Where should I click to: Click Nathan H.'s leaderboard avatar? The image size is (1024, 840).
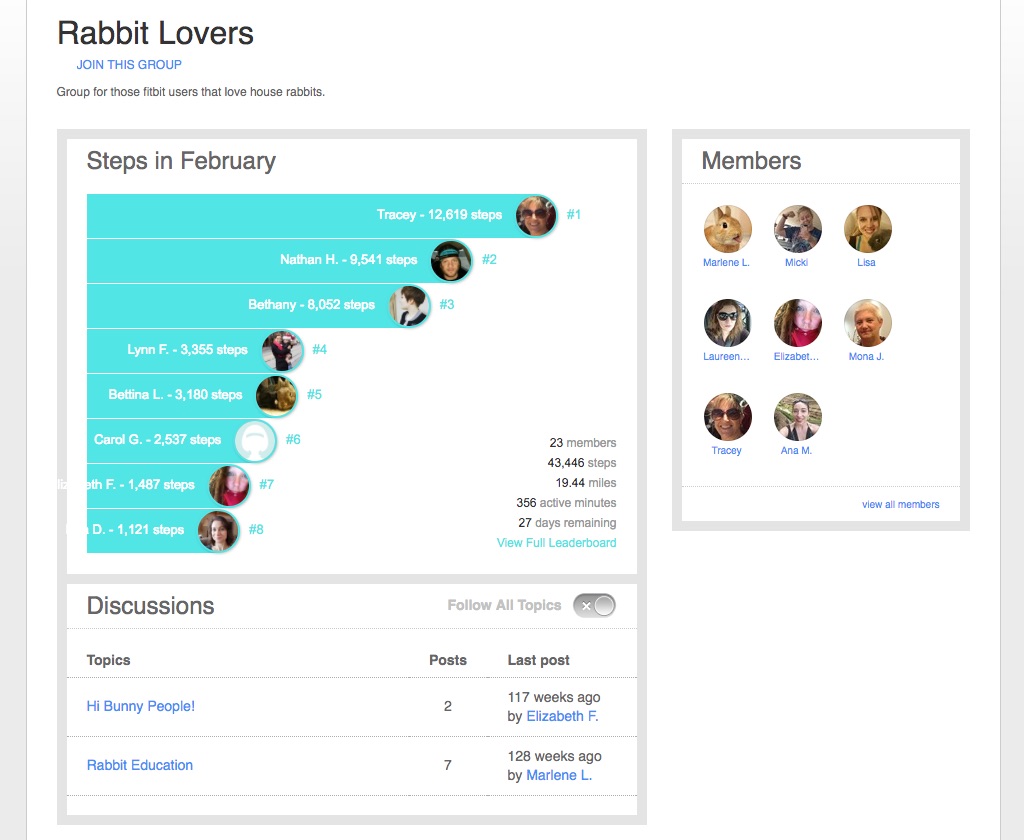451,260
